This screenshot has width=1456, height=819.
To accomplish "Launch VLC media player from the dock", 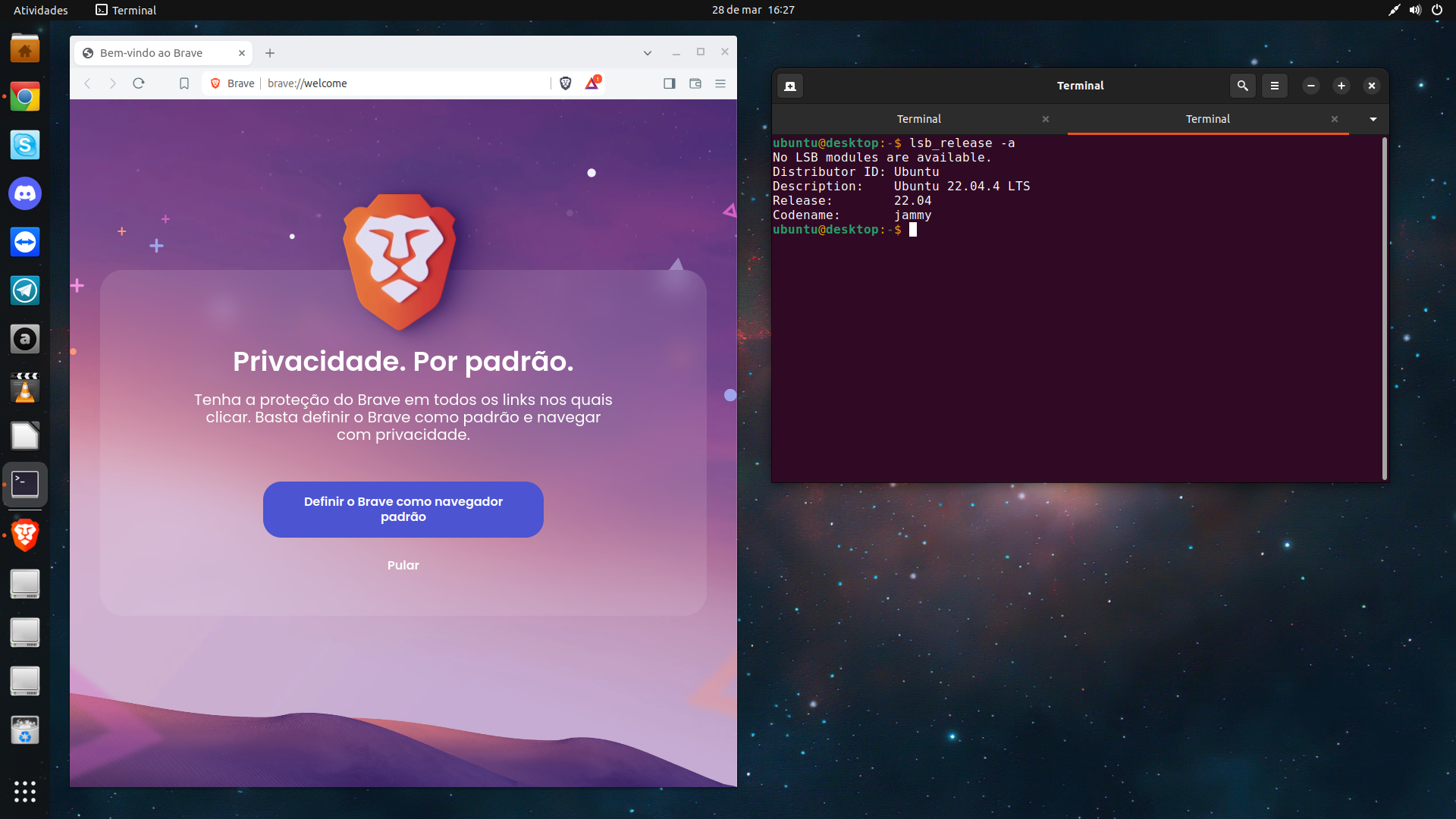I will coord(25,388).
